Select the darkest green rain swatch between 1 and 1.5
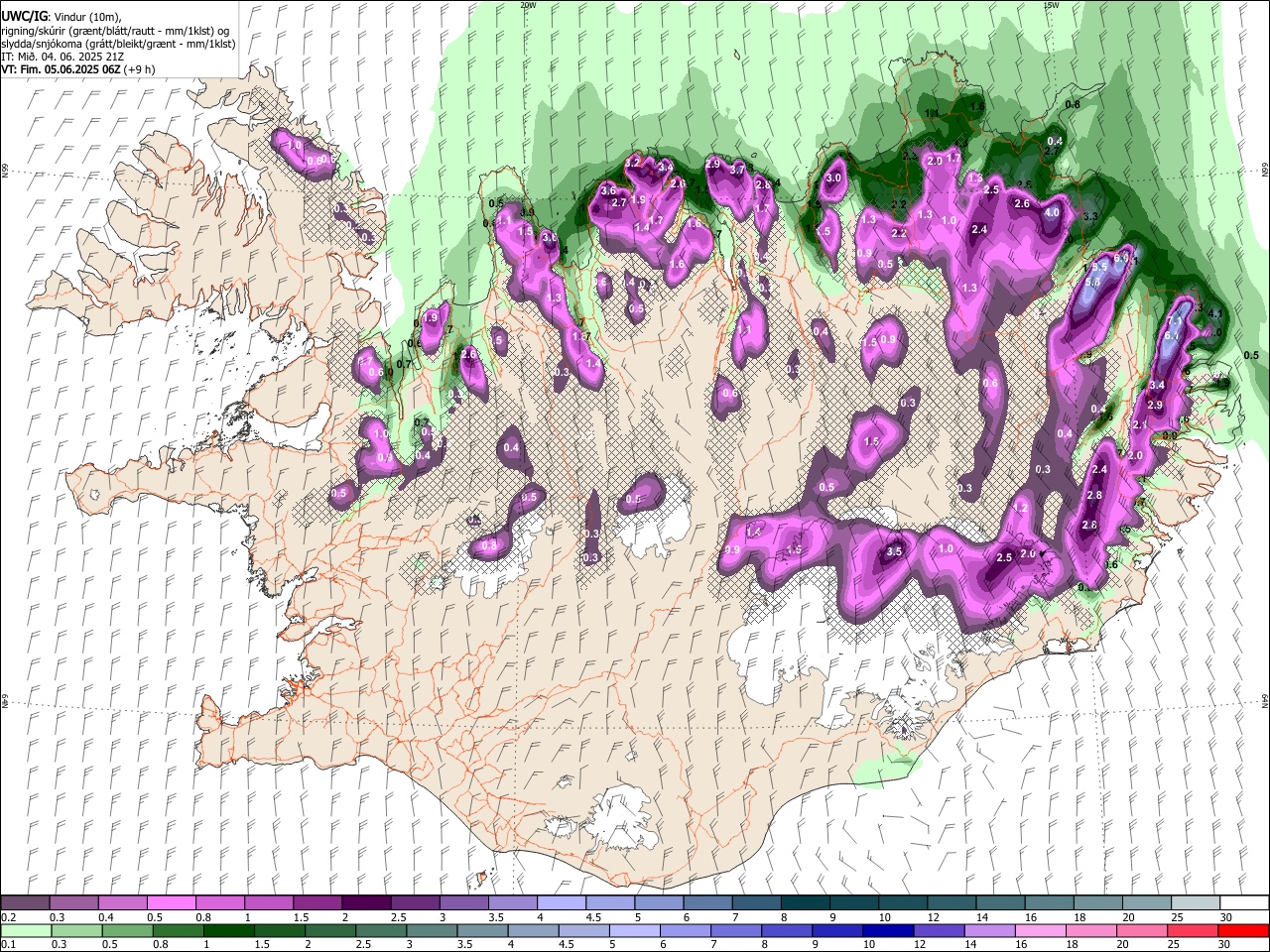The width and height of the screenshot is (1270, 952). coord(228,931)
